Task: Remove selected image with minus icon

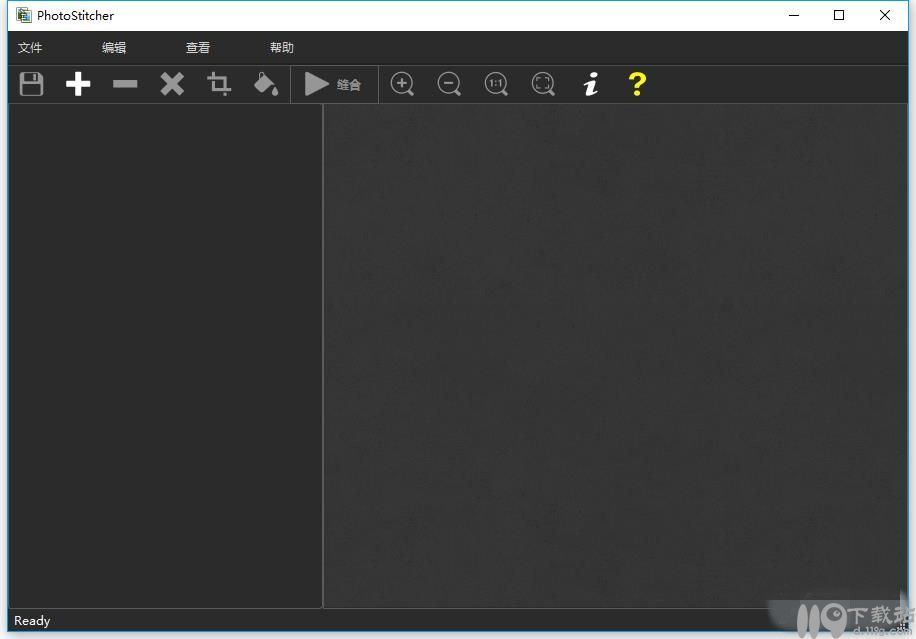Action: tap(125, 84)
